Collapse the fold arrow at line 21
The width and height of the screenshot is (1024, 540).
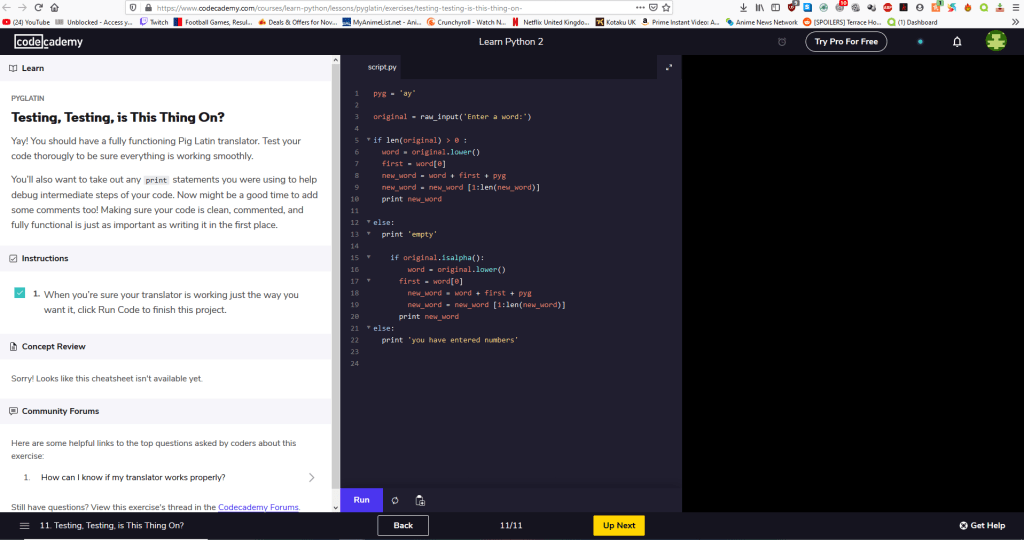(x=368, y=328)
